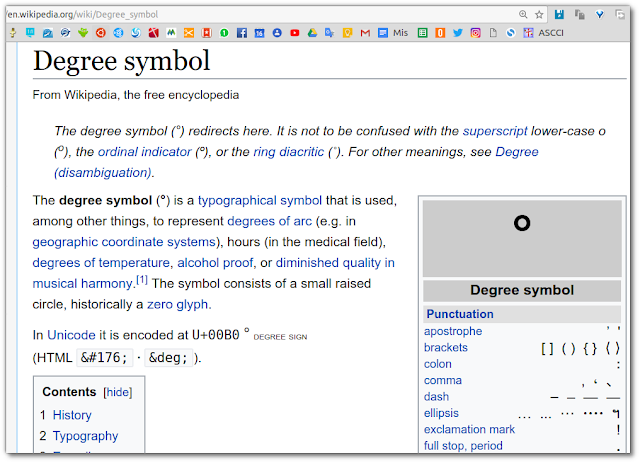Screen dimensions: 640x463
Task: Open the geographic coordinate systems link
Action: [124, 242]
